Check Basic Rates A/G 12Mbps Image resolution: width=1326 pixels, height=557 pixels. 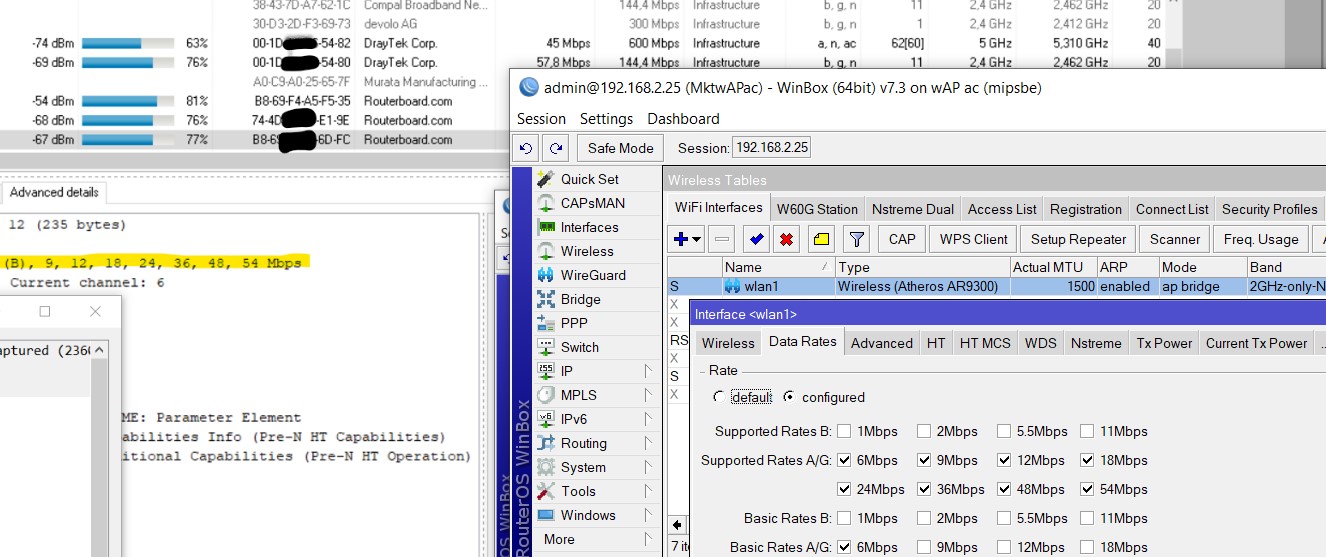coord(1004,548)
